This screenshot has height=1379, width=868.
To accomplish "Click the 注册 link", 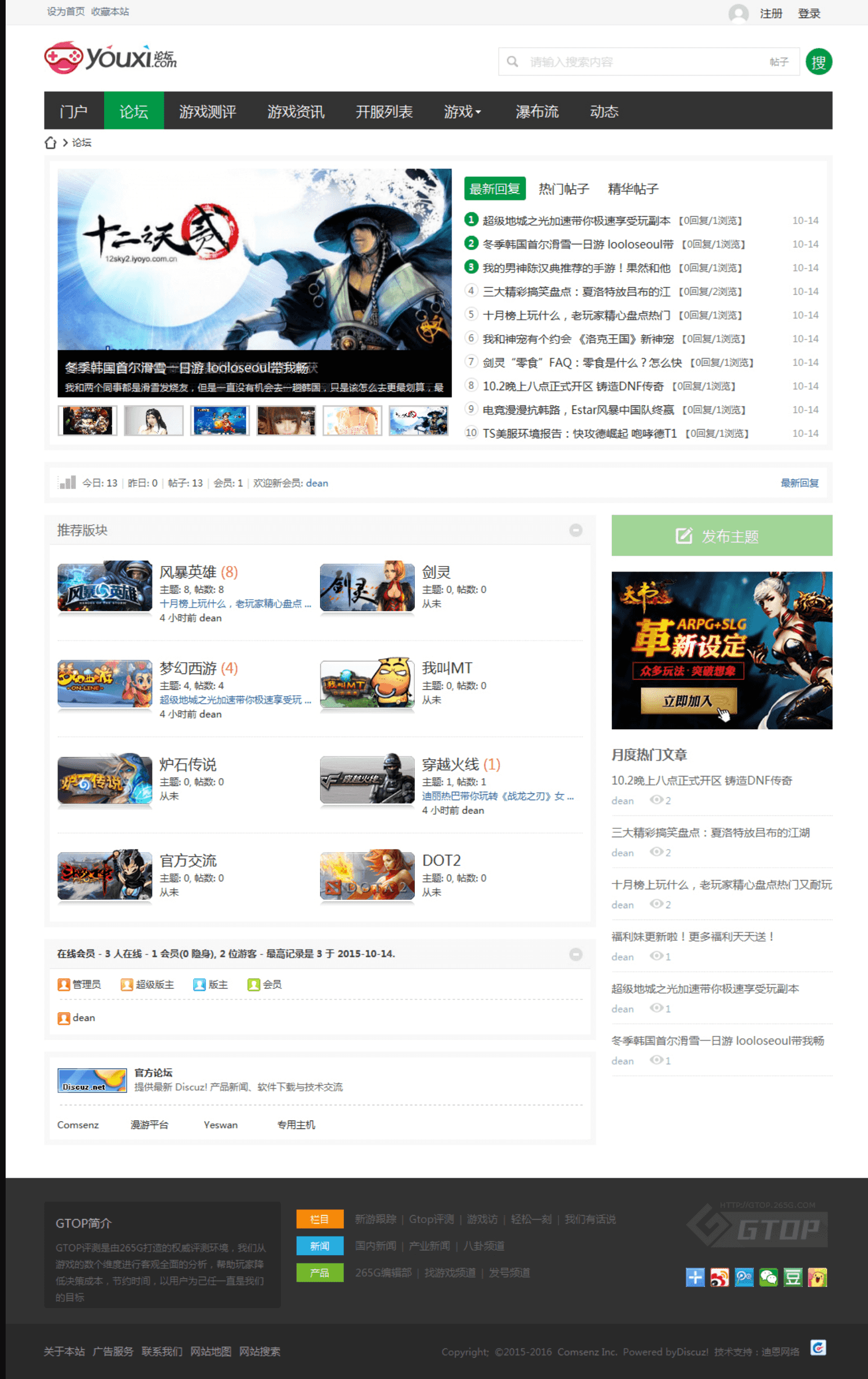I will click(x=771, y=13).
